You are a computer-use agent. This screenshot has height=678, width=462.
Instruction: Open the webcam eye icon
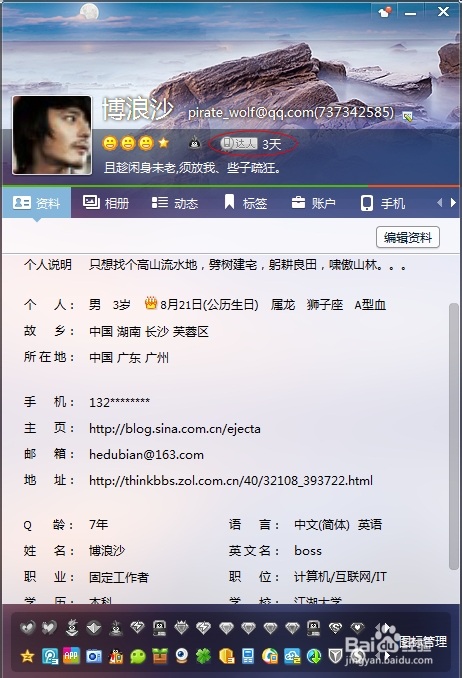pyautogui.click(x=182, y=656)
